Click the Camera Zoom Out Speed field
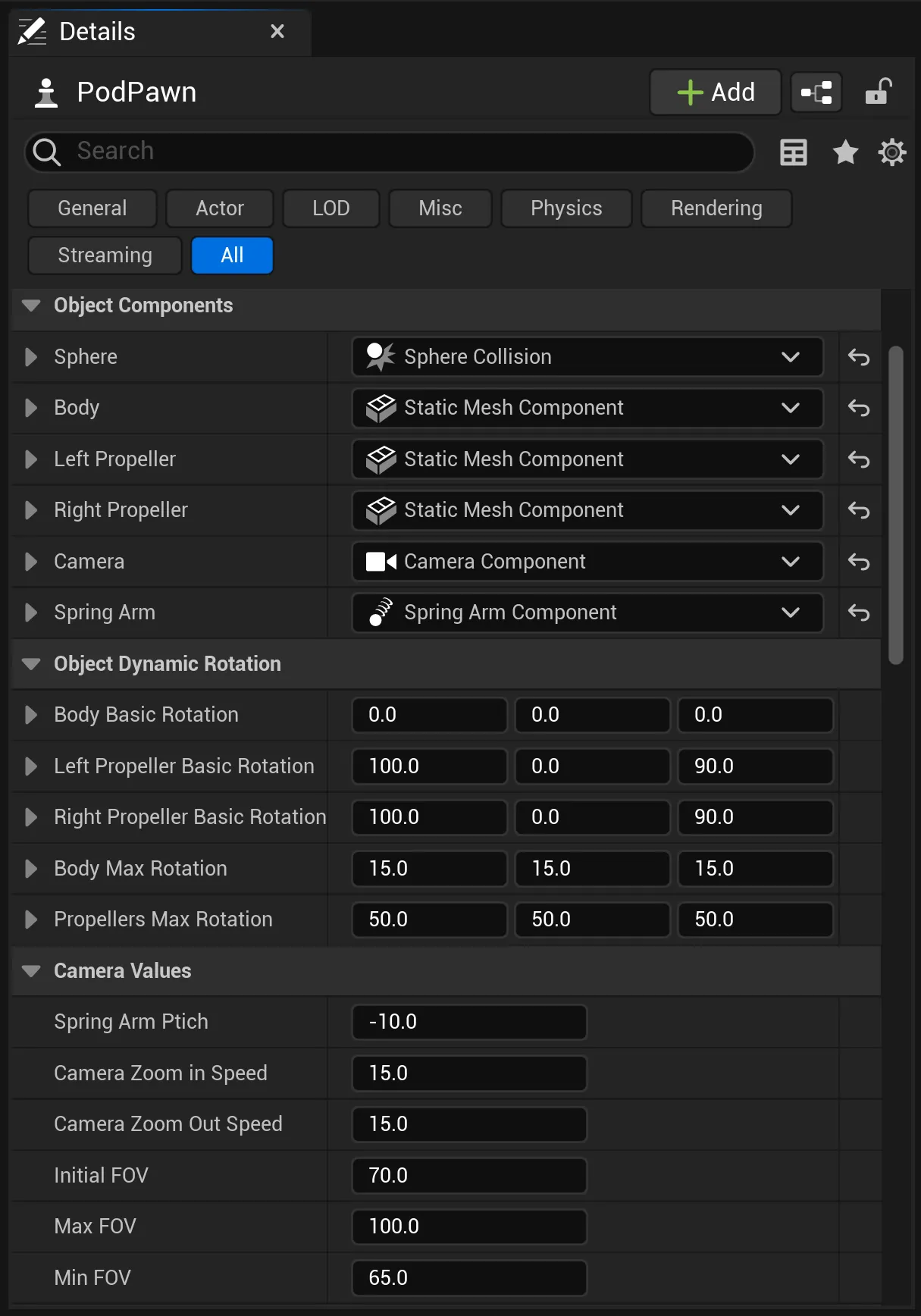The width and height of the screenshot is (921, 1316). tap(469, 1124)
